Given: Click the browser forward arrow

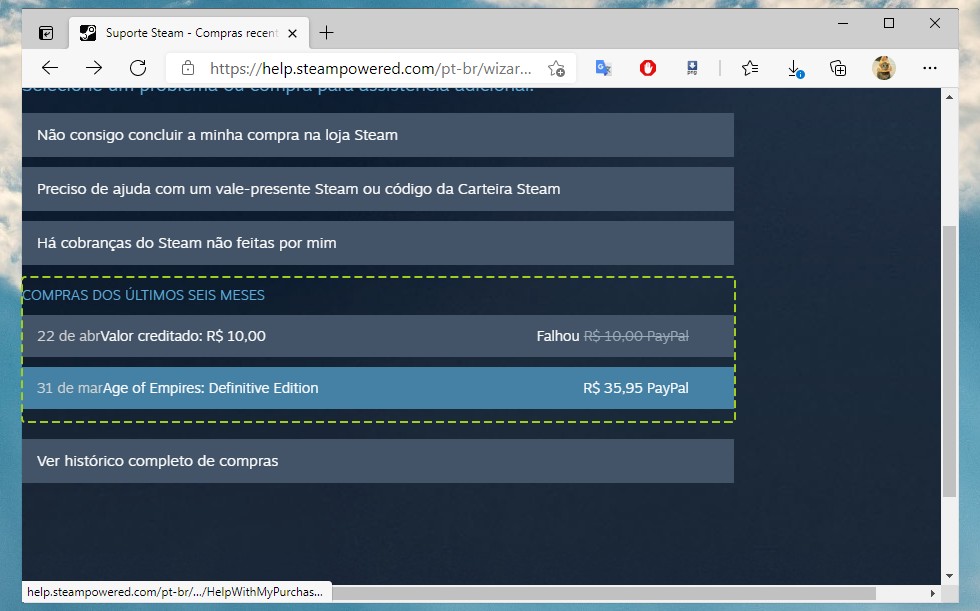Looking at the screenshot, I should [x=94, y=68].
